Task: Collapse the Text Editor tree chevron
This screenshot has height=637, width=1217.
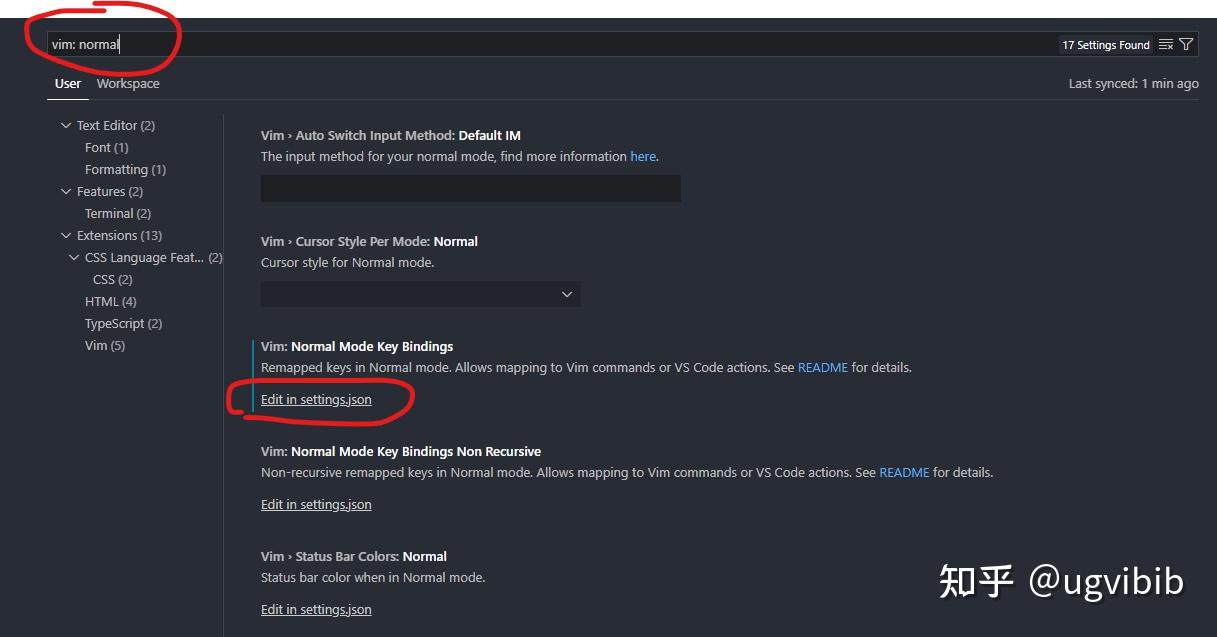Action: 66,126
